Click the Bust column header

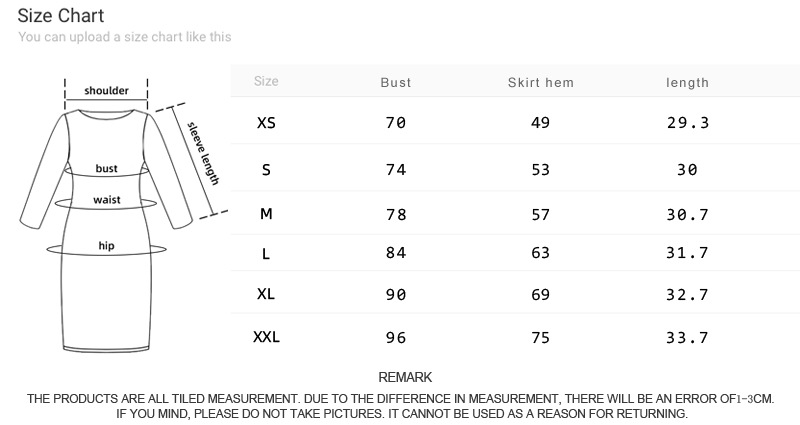pos(396,82)
